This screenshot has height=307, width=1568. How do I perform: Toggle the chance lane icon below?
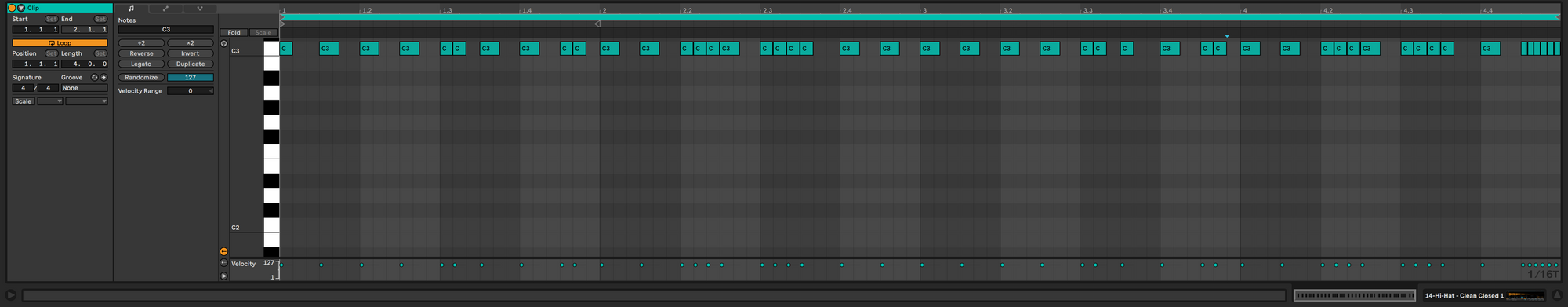point(223,263)
